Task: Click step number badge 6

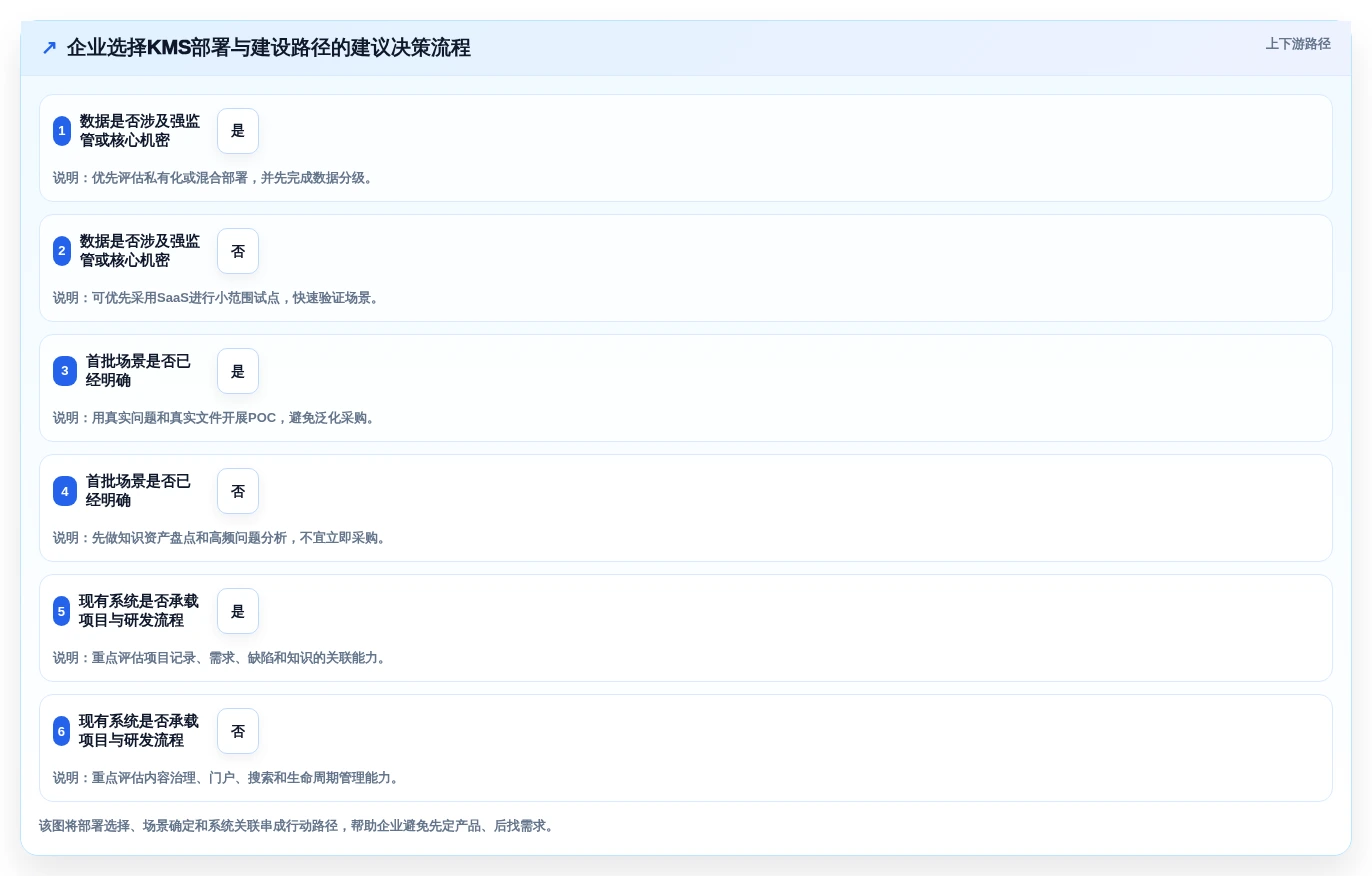Action: (61, 731)
